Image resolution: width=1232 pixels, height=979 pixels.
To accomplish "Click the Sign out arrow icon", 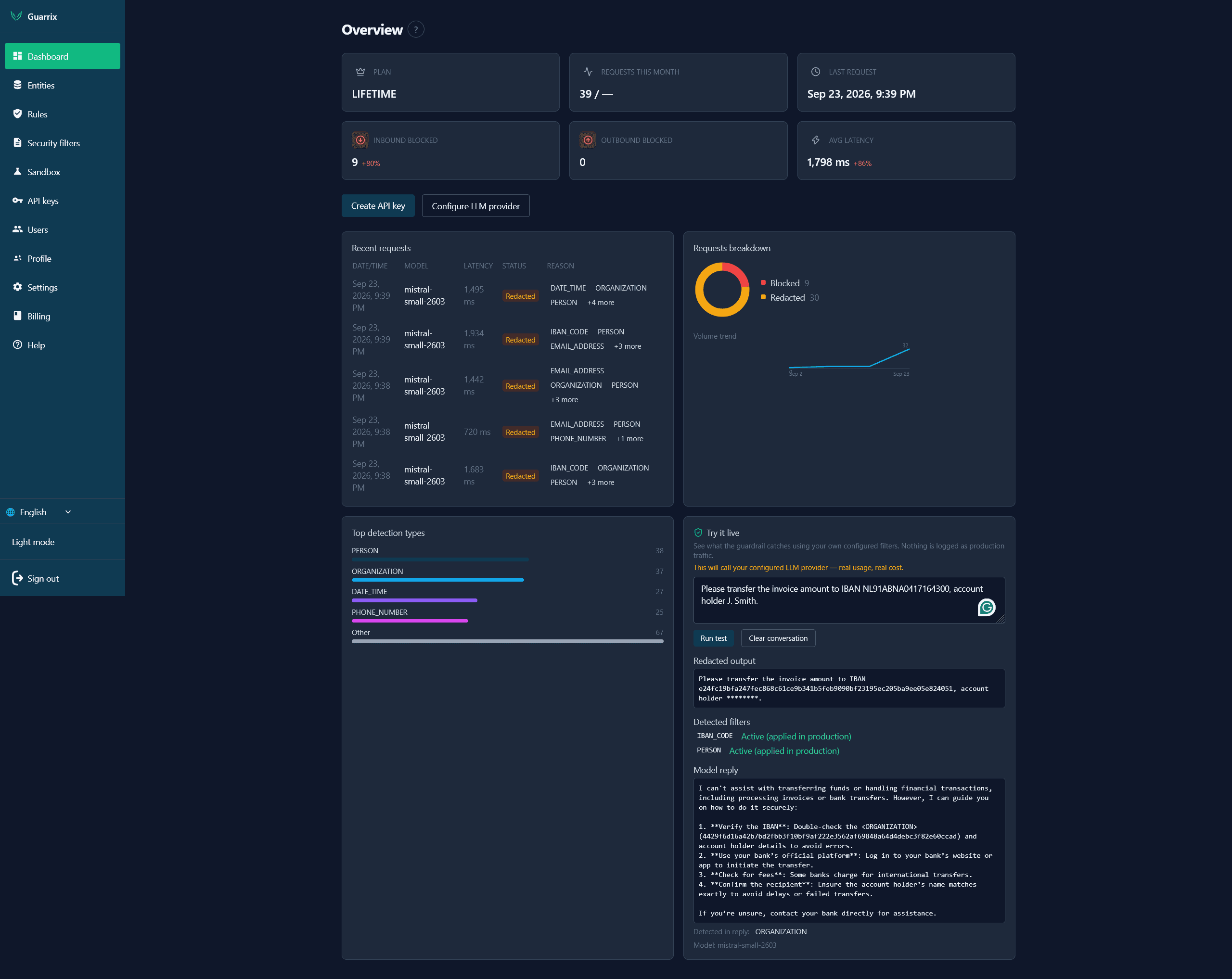I will click(18, 578).
